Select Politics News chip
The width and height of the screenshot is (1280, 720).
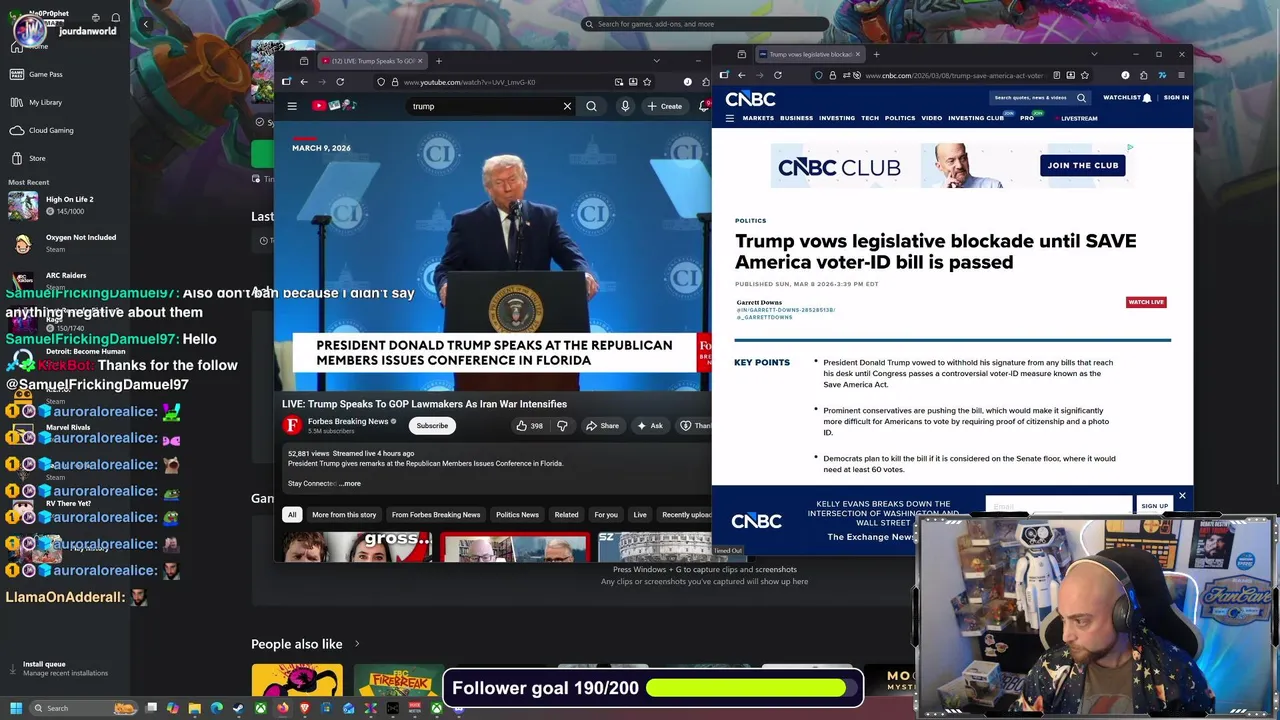(517, 515)
